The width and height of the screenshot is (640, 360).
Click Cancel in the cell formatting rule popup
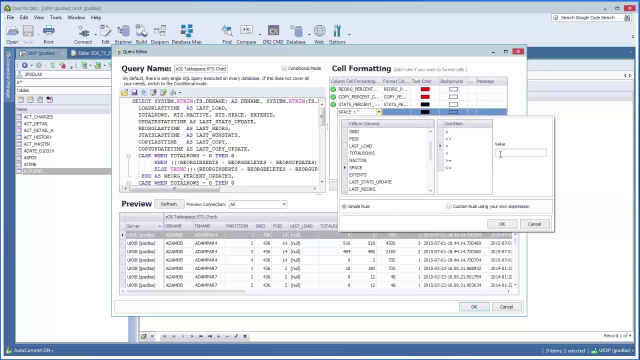point(534,224)
